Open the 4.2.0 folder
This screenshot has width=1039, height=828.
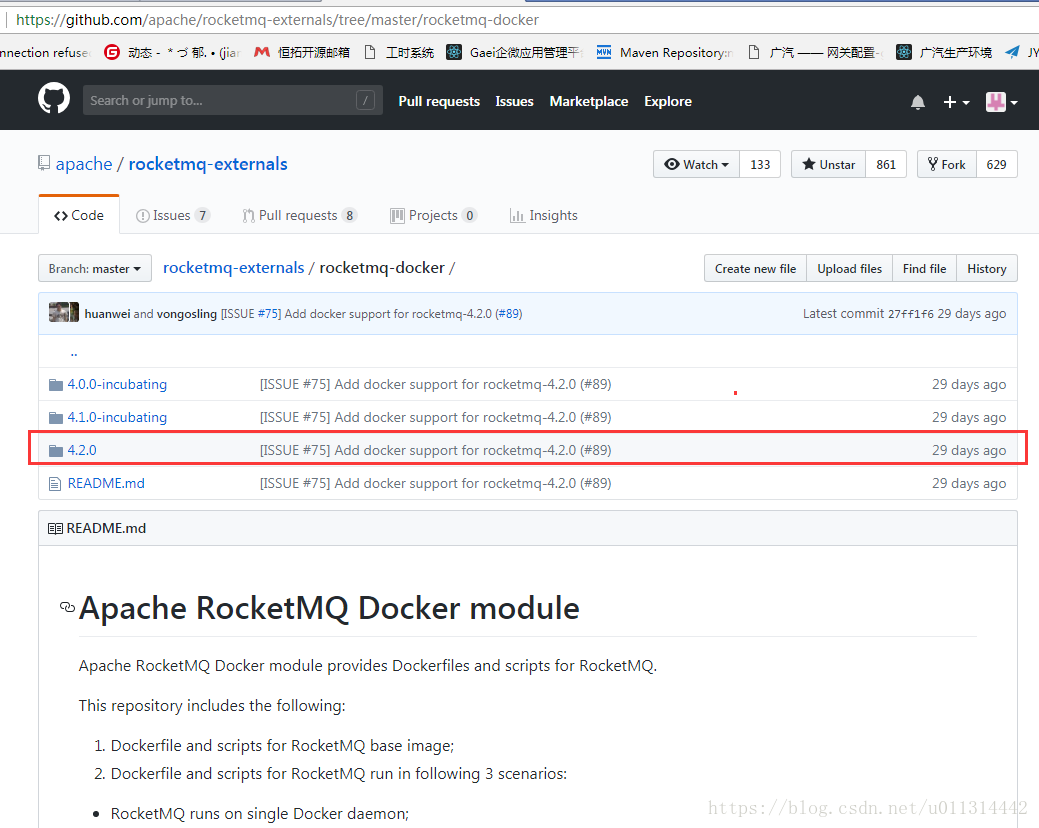click(x=82, y=450)
